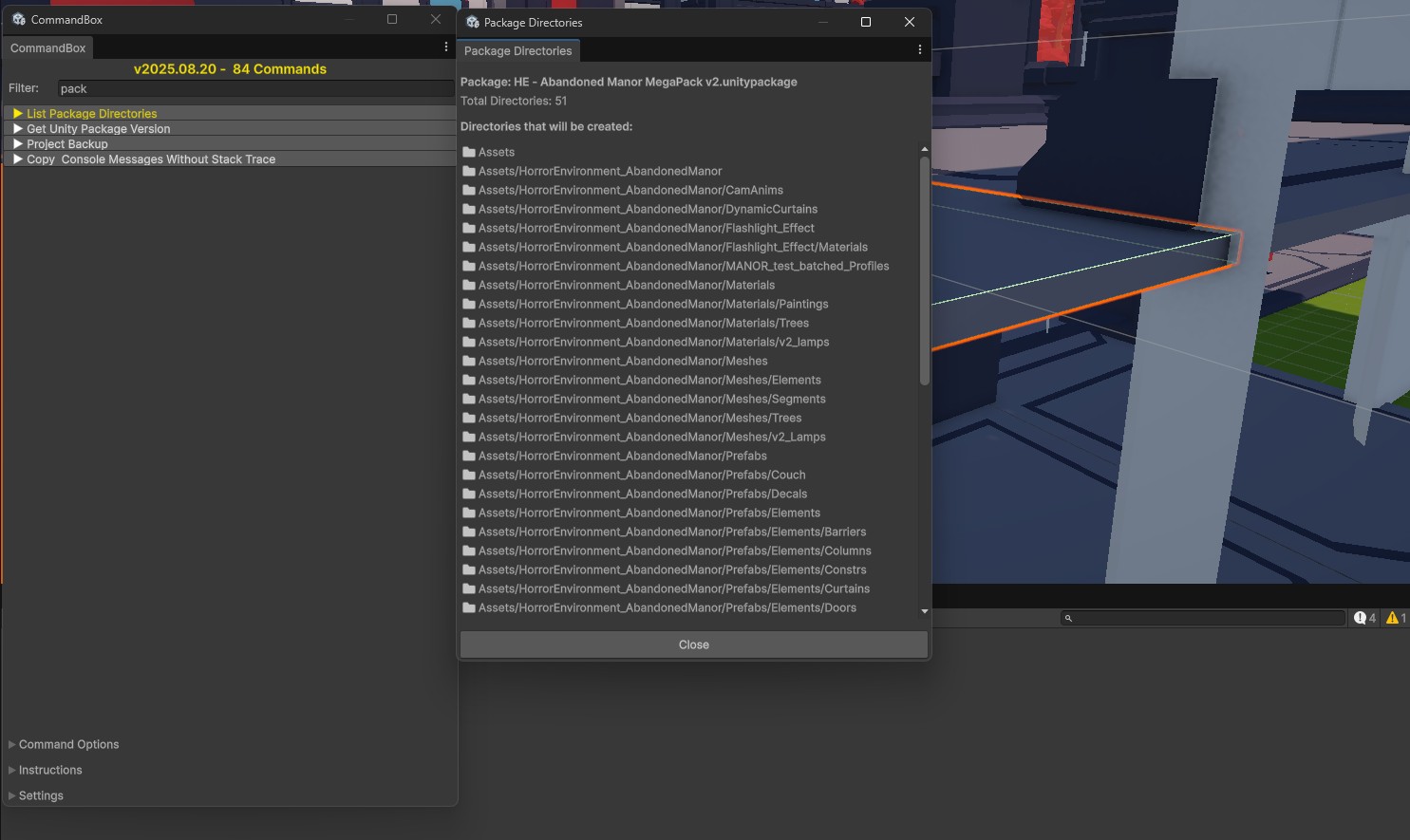Image resolution: width=1410 pixels, height=840 pixels.
Task: Select the Package Directories tab
Action: [517, 51]
